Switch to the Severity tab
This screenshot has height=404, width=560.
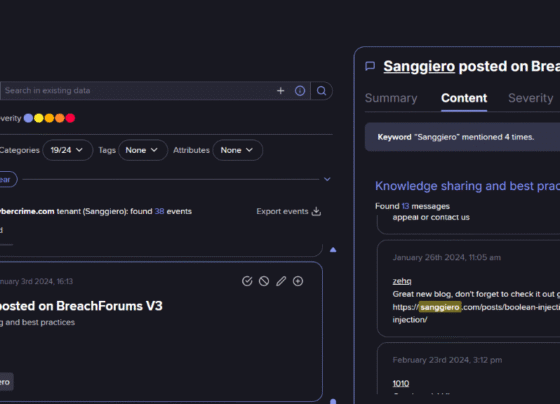tap(530, 98)
